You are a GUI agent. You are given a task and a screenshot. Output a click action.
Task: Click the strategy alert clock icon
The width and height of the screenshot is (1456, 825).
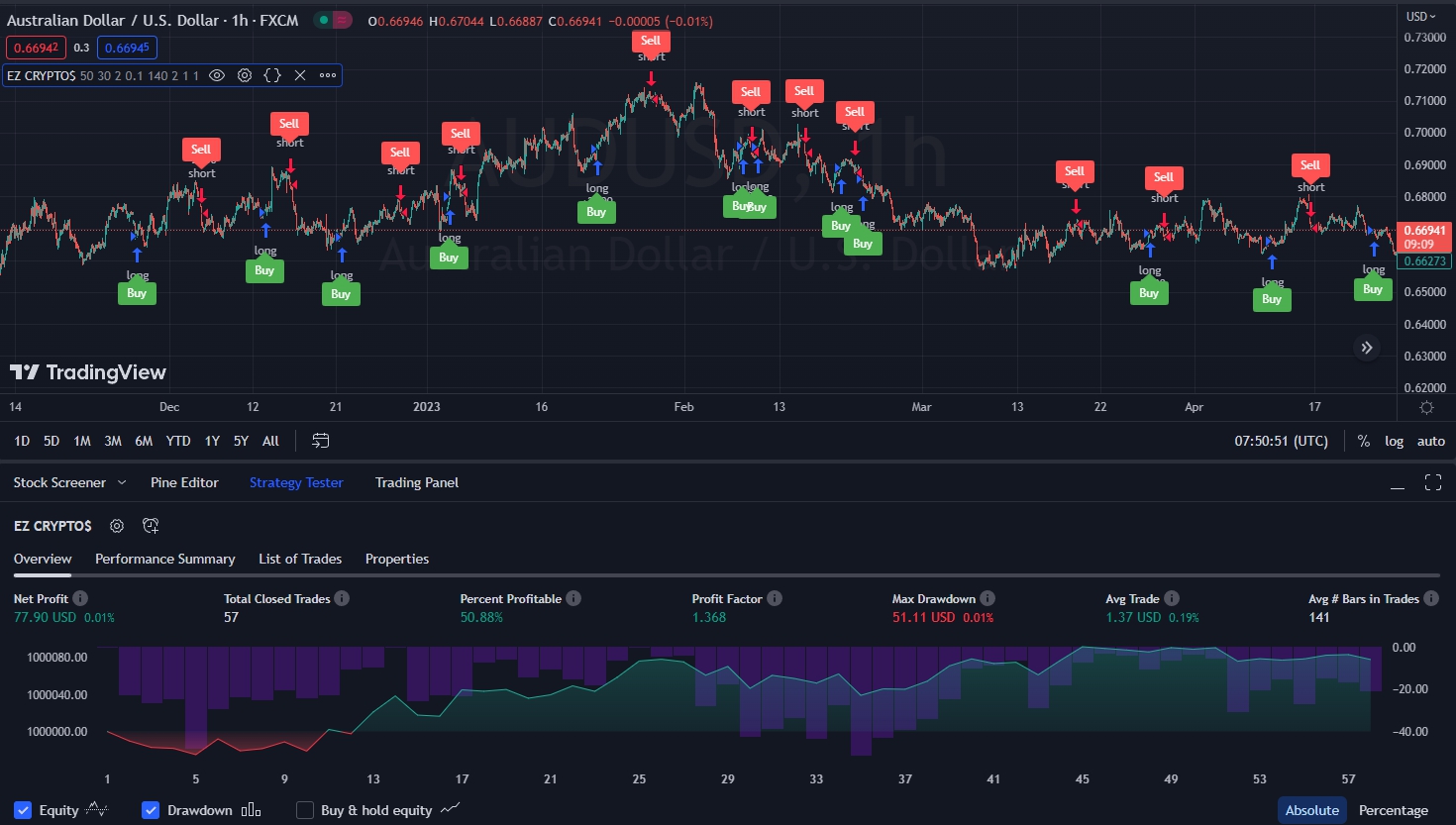[x=151, y=526]
